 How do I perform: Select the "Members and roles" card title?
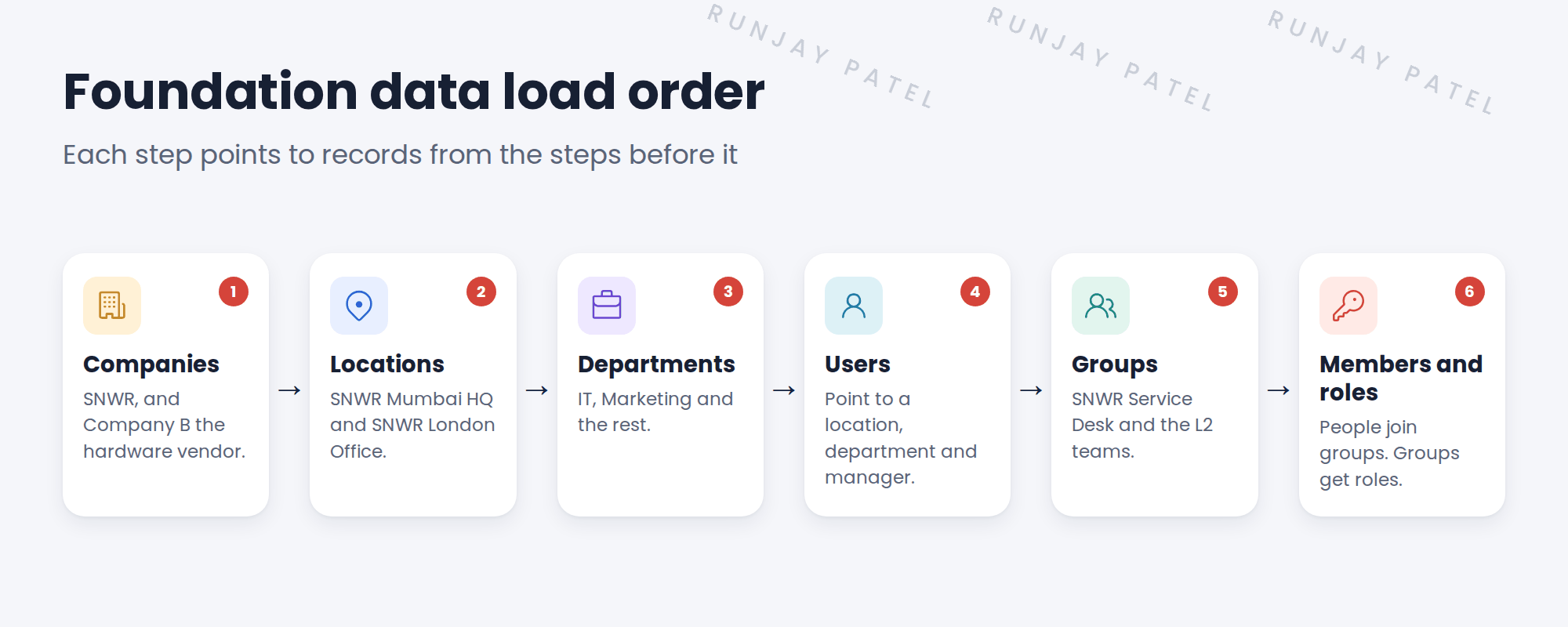[1401, 378]
